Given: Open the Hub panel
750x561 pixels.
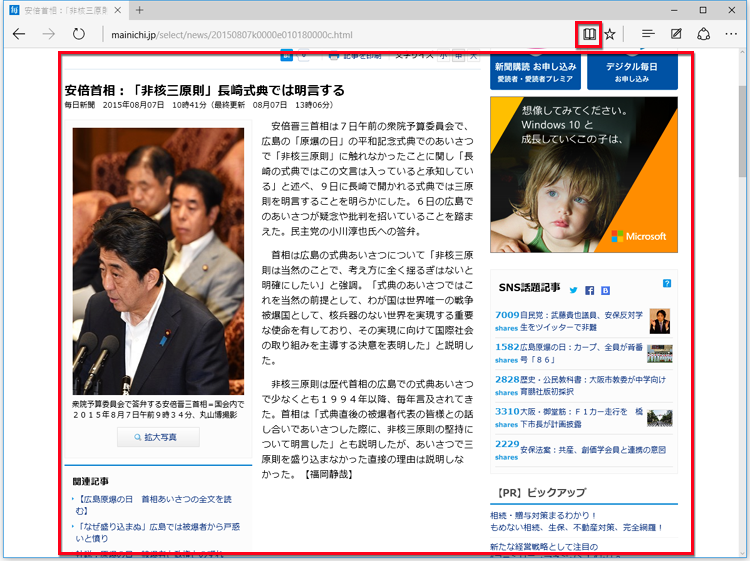Looking at the screenshot, I should pos(648,34).
